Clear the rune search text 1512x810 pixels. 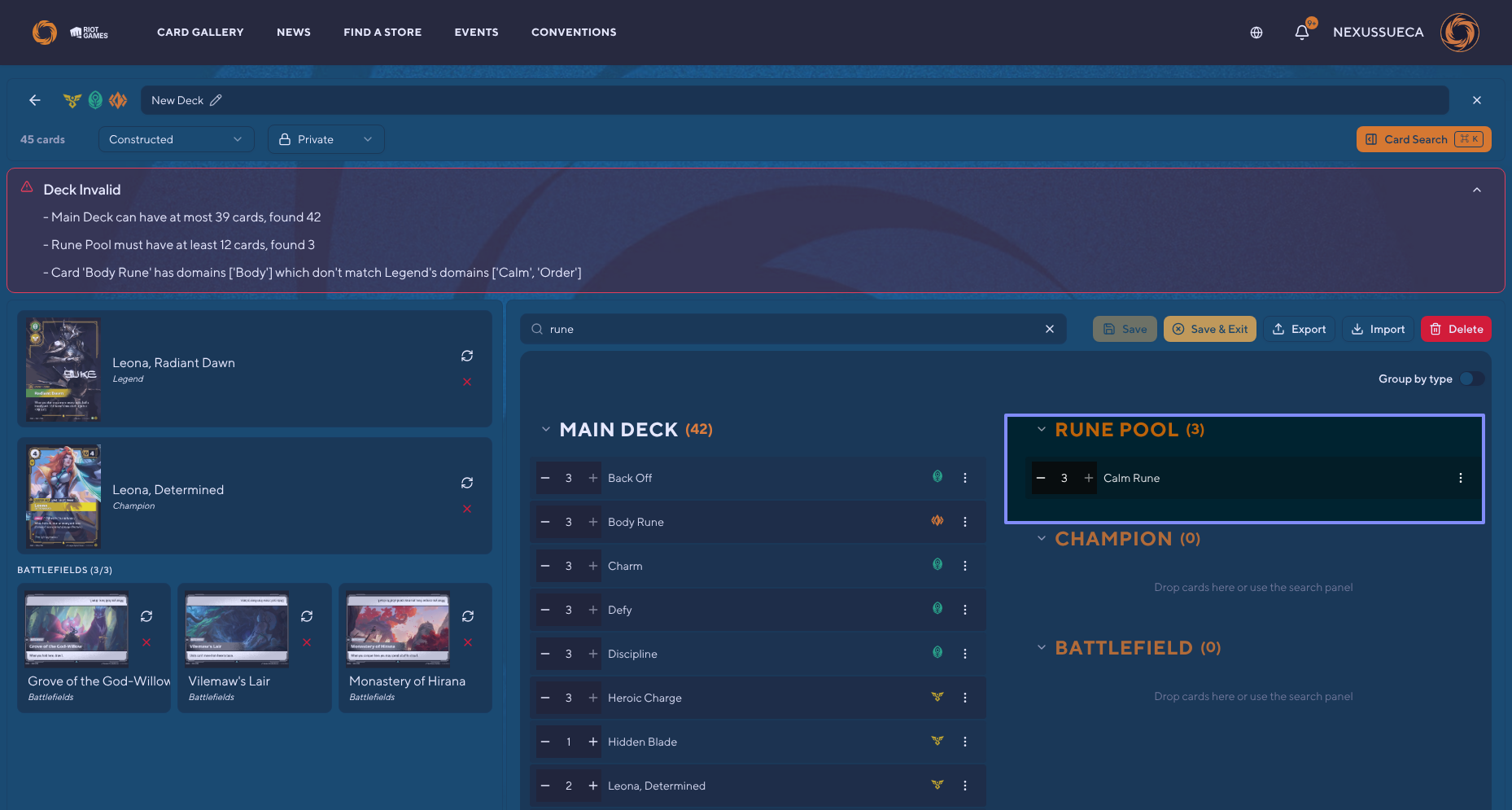pyautogui.click(x=1050, y=329)
